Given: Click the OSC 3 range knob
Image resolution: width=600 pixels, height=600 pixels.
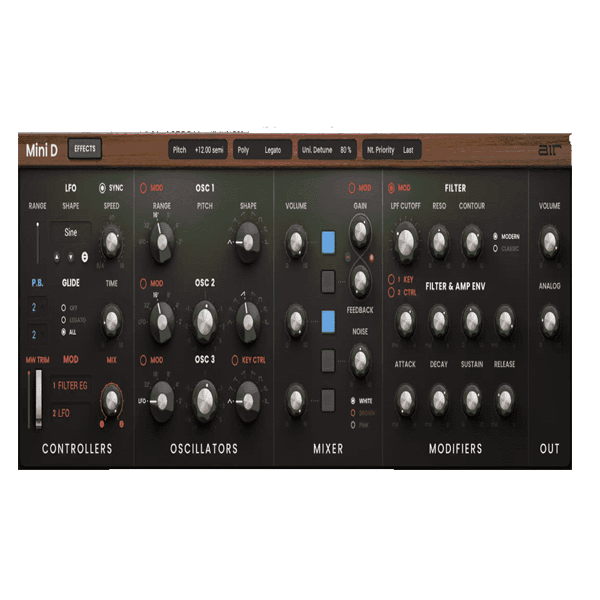Looking at the screenshot, I should click(161, 401).
